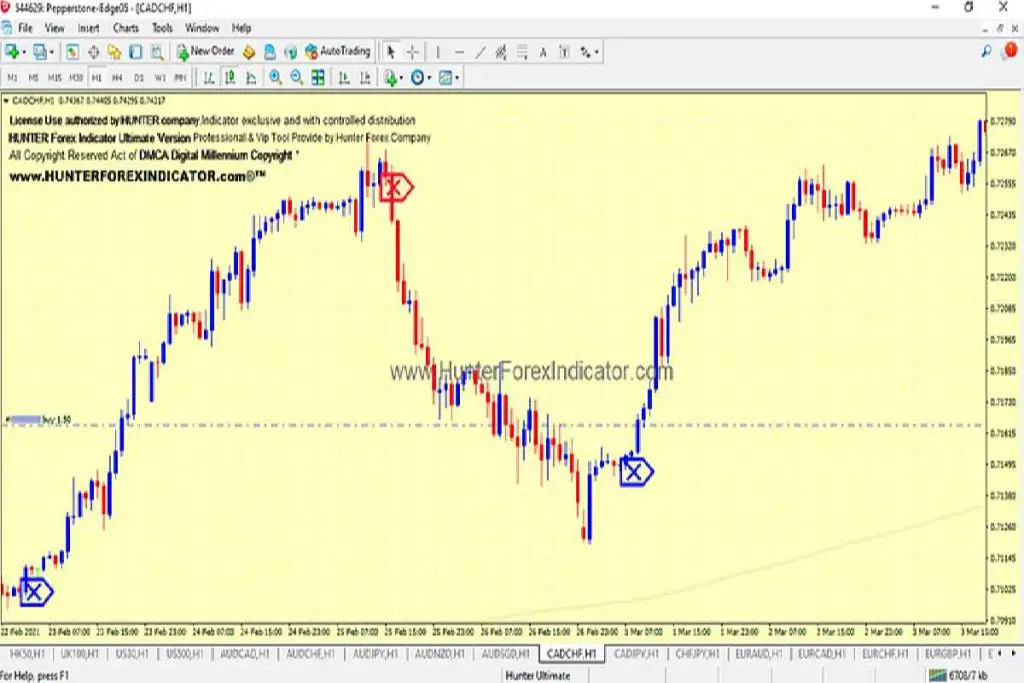This screenshot has width=1024, height=683.
Task: Tile chart windows
Action: coord(318,78)
